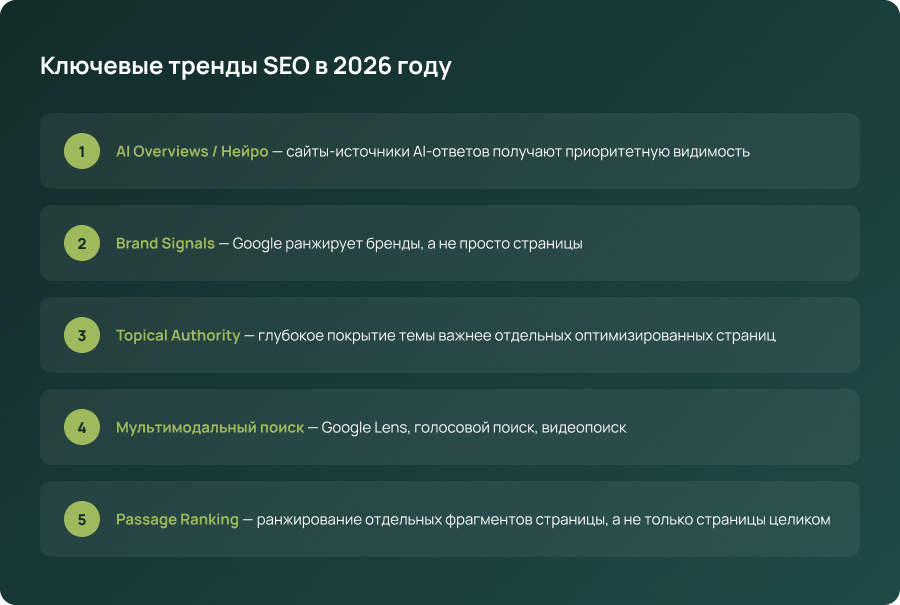Click the word "Нейро" in item one
Viewport: 900px width, 605px height.
point(244,152)
